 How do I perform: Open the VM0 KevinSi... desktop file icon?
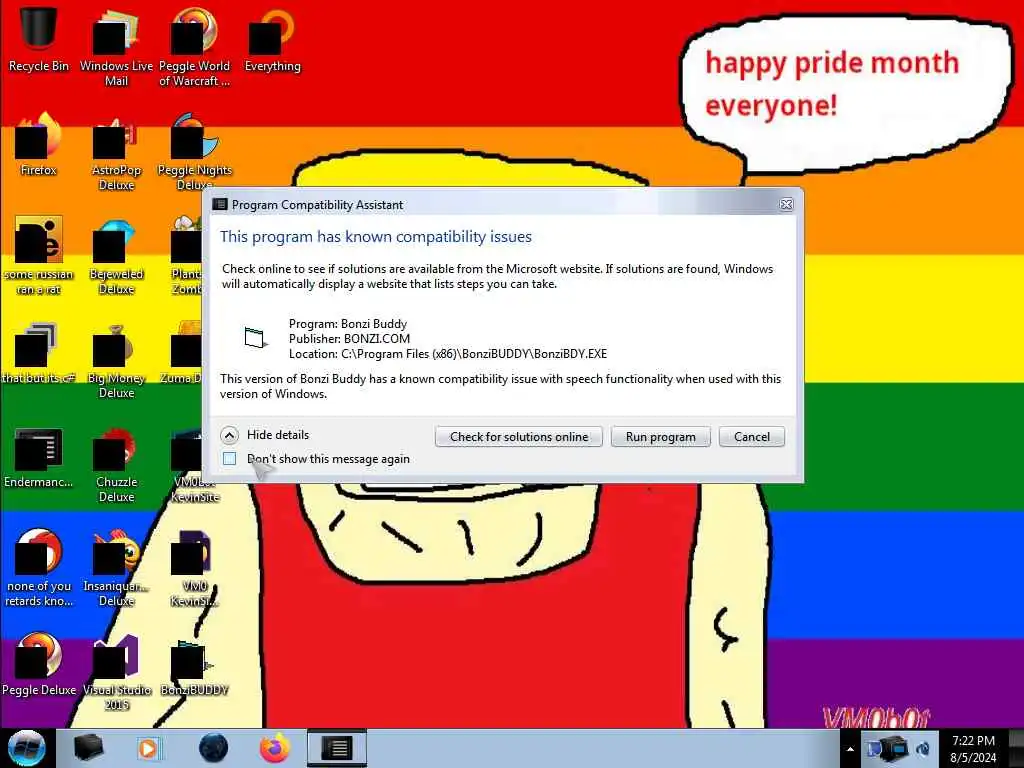(x=194, y=567)
